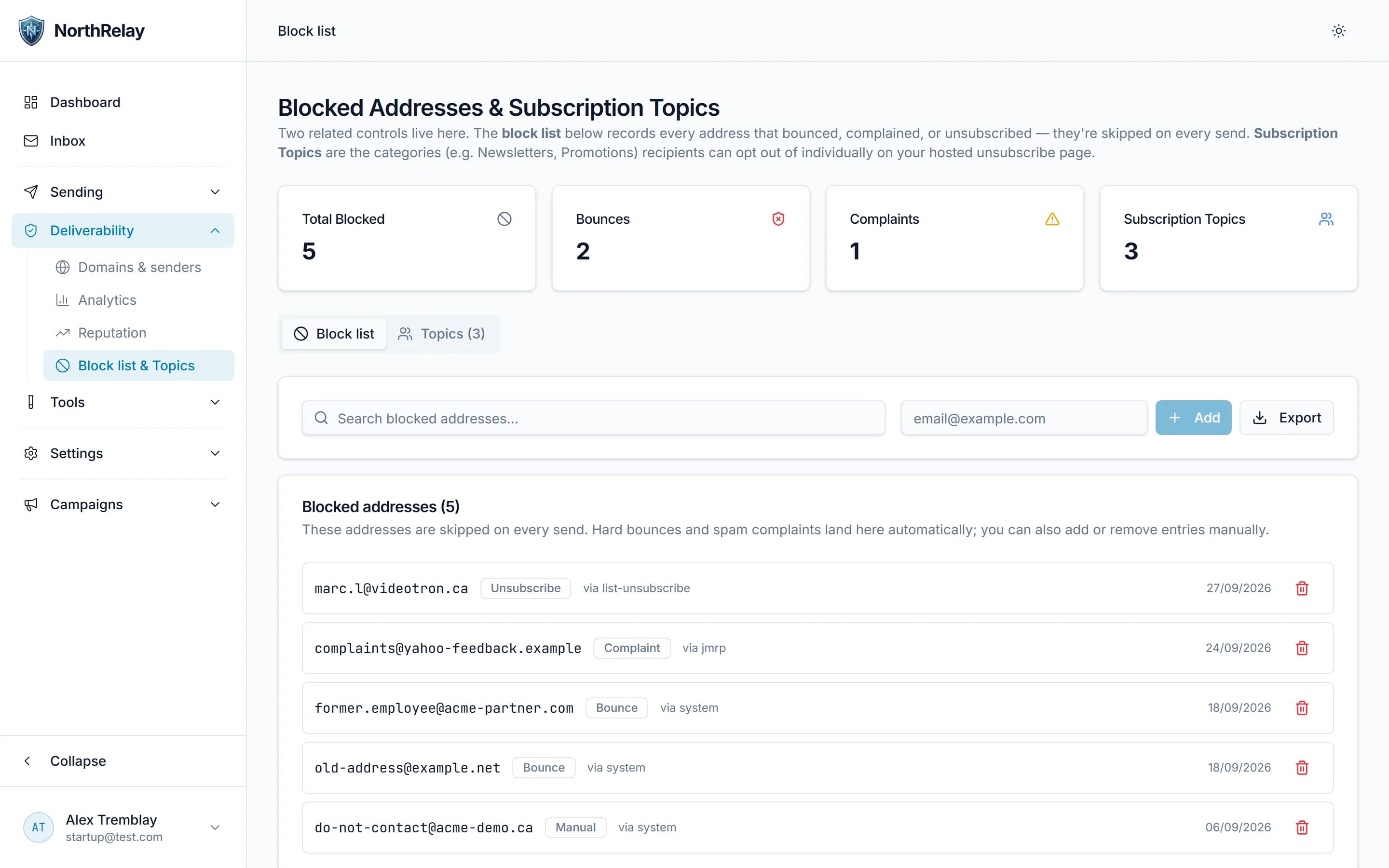
Task: Toggle the light/dark theme sun icon
Action: coord(1338,31)
